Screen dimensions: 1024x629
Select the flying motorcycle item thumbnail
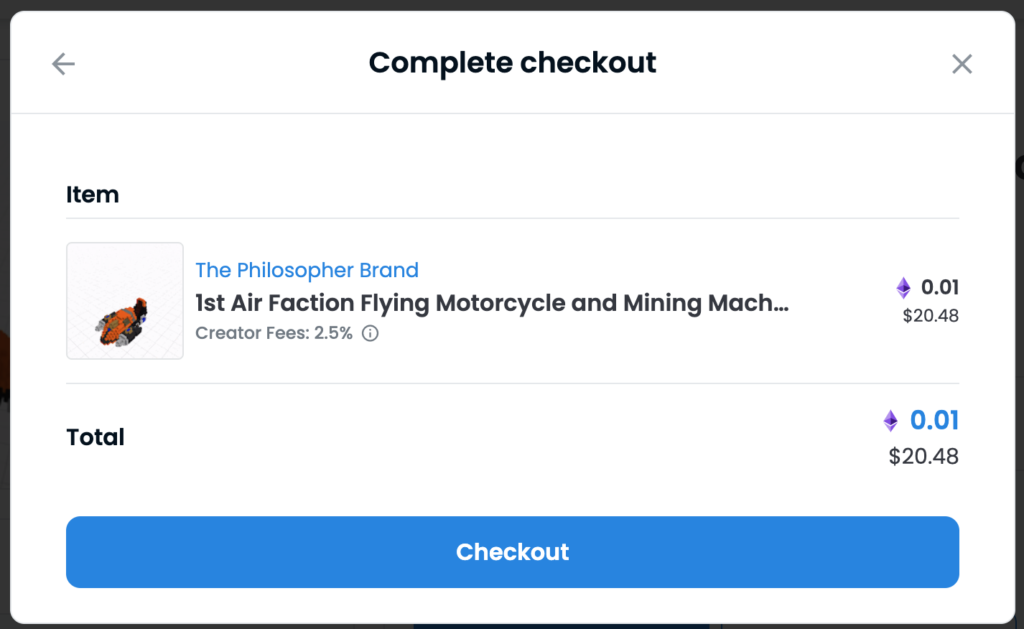coord(125,300)
